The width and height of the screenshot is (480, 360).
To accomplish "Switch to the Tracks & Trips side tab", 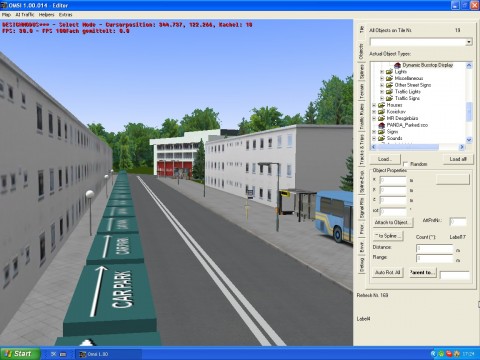I will point(361,150).
